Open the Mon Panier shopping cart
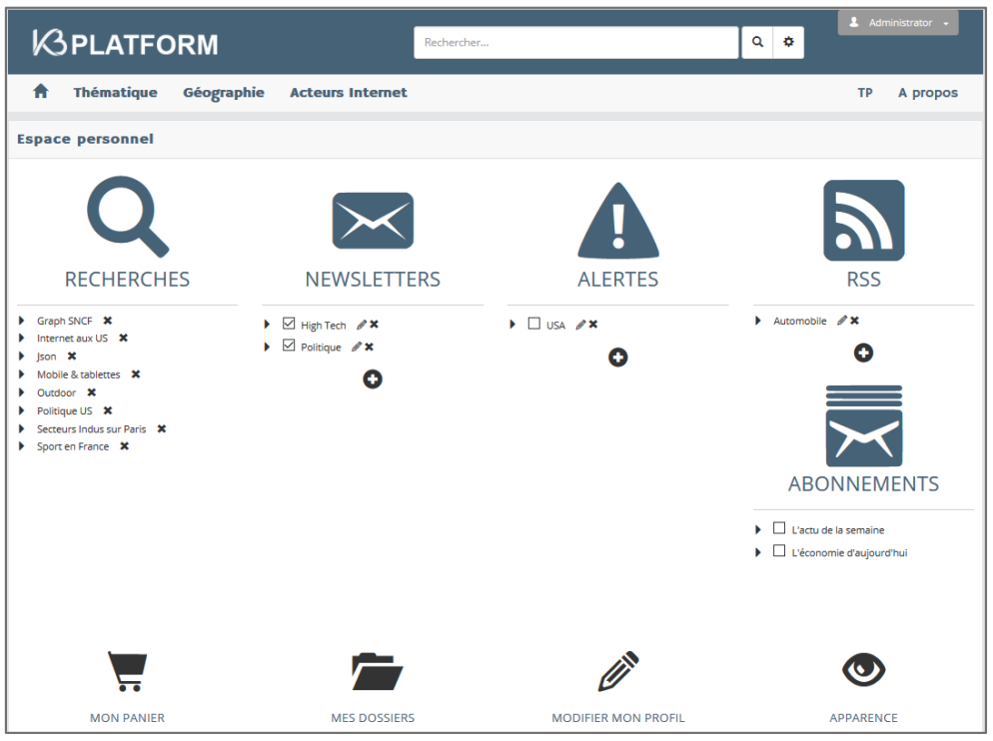Screen dimensions: 993x741 [127, 671]
